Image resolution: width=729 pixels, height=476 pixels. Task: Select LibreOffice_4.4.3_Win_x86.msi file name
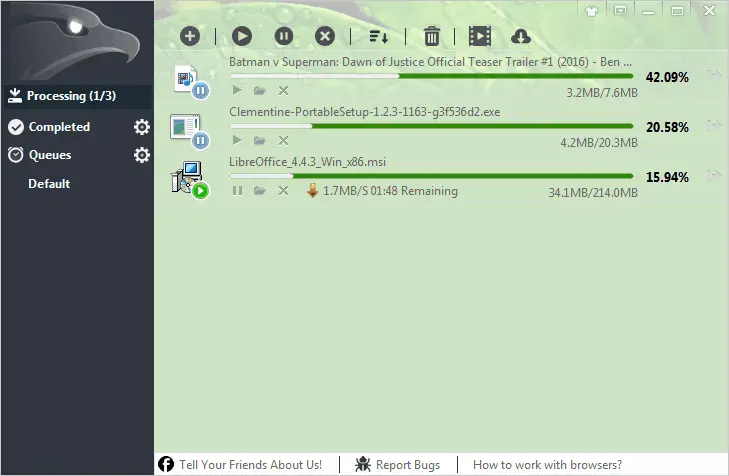pos(307,162)
